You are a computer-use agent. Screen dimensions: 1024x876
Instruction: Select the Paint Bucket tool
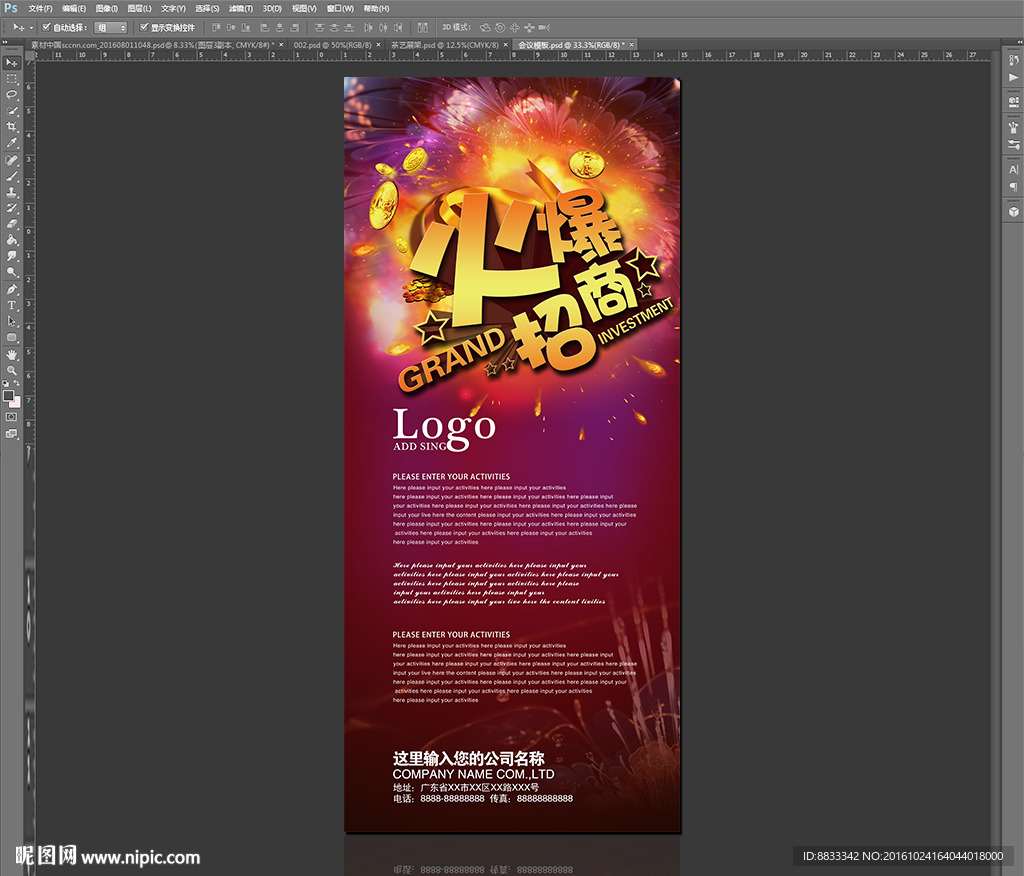pyautogui.click(x=12, y=240)
